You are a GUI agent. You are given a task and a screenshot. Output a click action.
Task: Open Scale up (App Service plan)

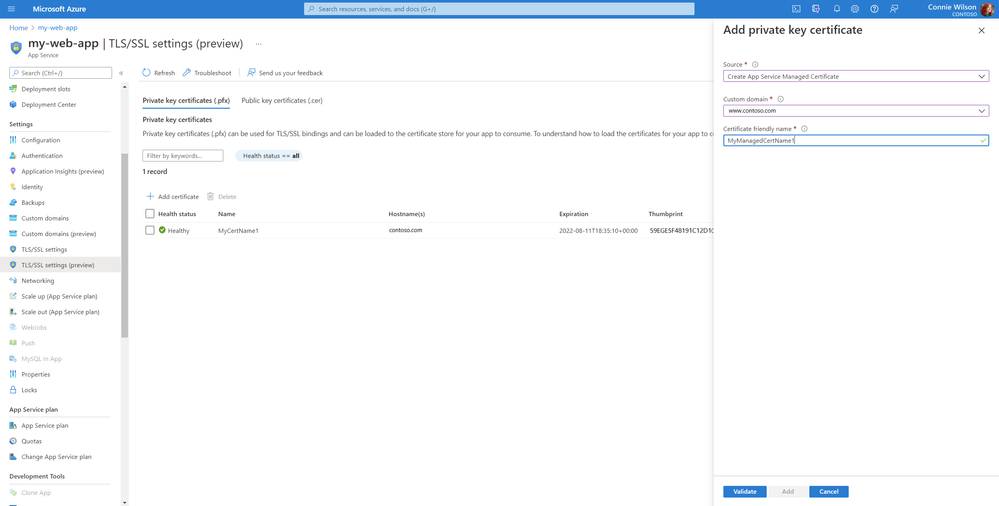point(61,296)
